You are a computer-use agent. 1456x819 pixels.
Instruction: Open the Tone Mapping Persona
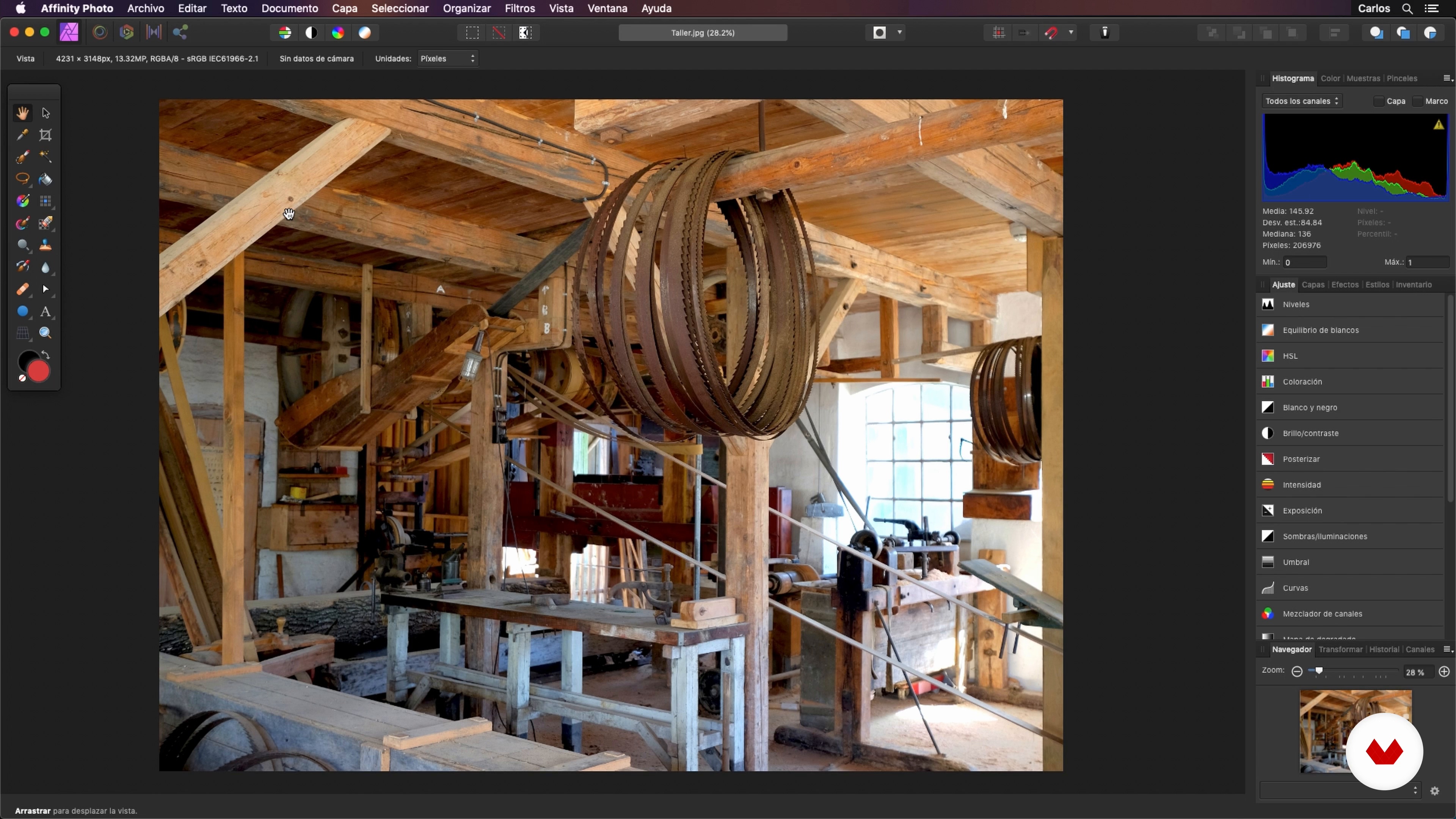154,33
